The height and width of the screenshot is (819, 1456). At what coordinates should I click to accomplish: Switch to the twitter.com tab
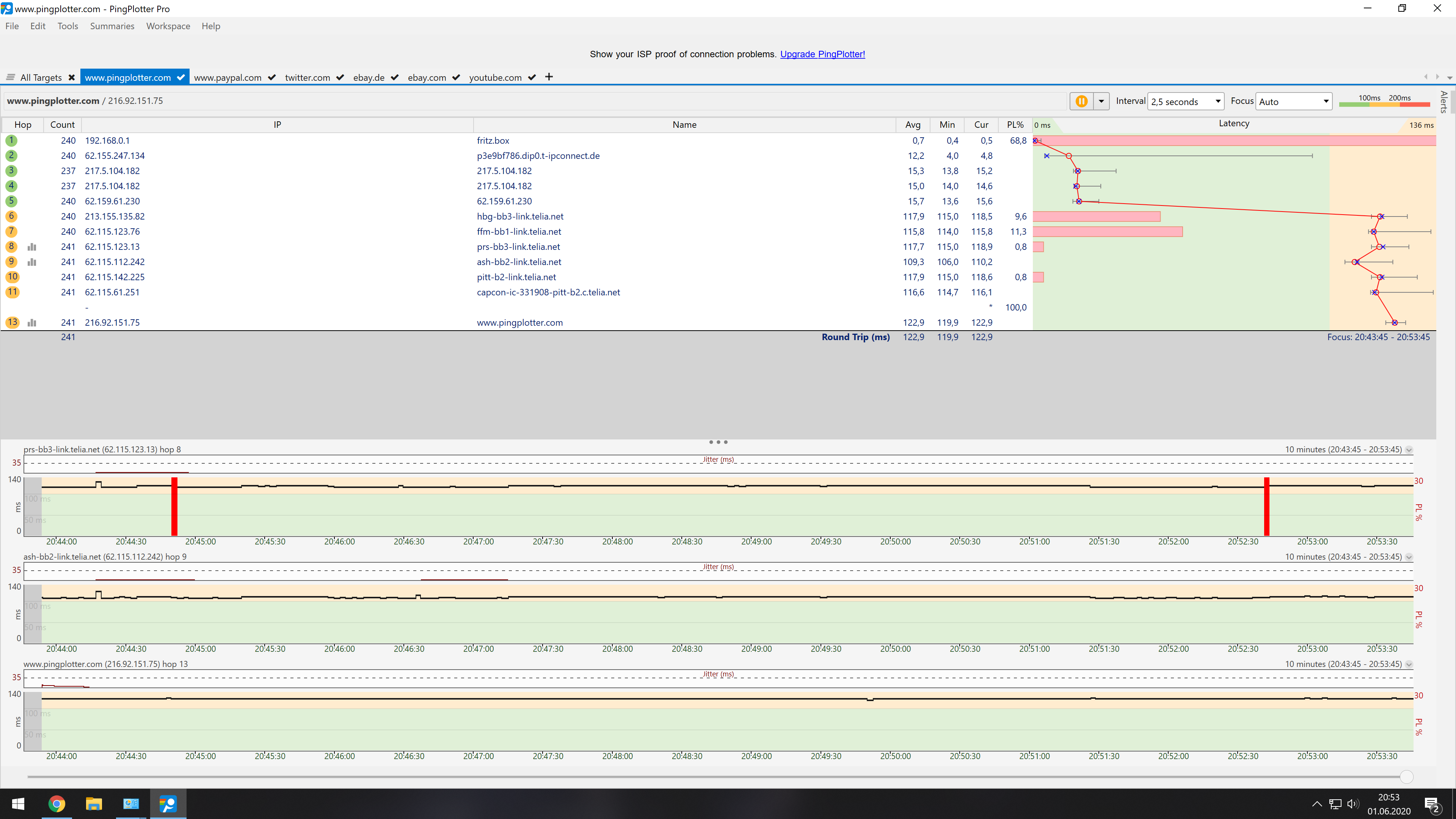click(308, 77)
